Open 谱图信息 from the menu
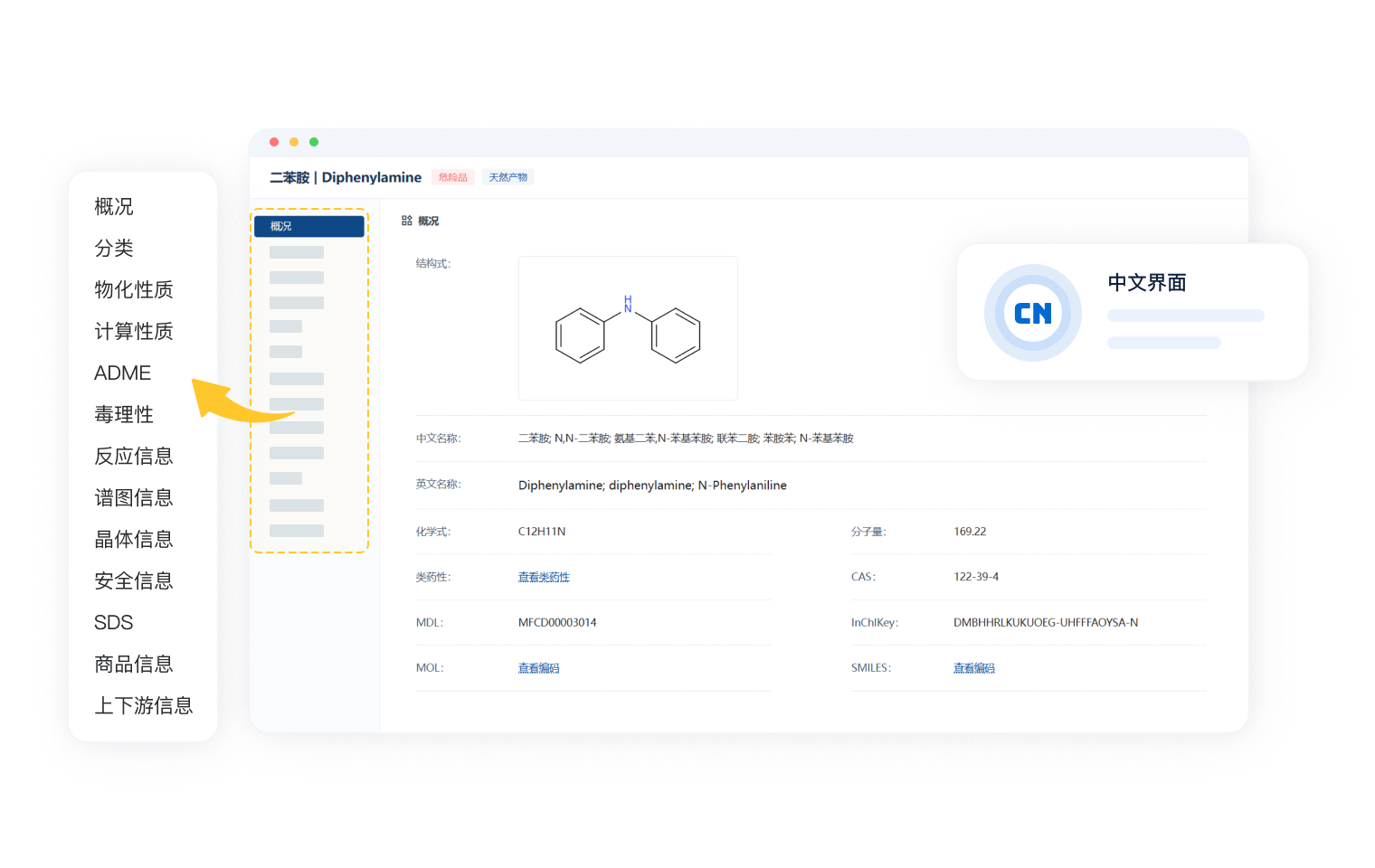The image size is (1375, 868). pos(133,498)
